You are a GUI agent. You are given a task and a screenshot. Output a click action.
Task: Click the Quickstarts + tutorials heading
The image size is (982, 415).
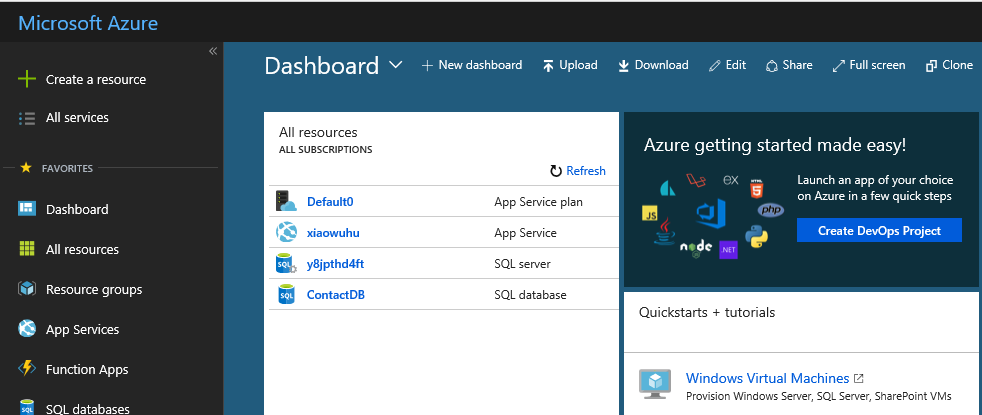click(707, 312)
